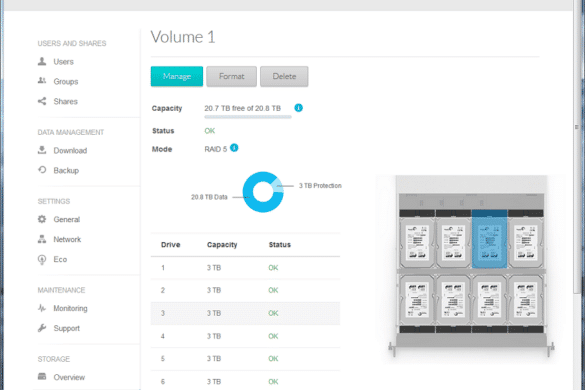Click the capacity usage progress bar

[x=248, y=117]
